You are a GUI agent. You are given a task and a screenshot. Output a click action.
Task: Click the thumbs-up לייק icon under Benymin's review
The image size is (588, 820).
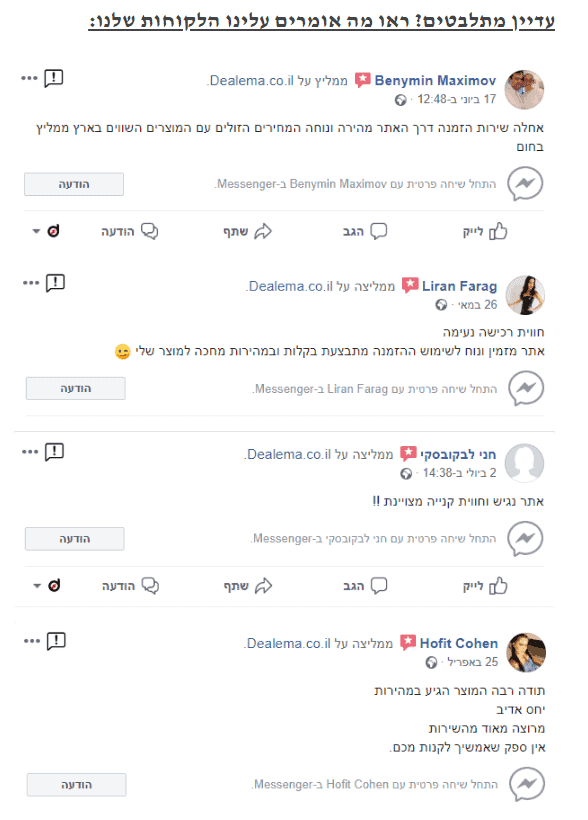[498, 231]
